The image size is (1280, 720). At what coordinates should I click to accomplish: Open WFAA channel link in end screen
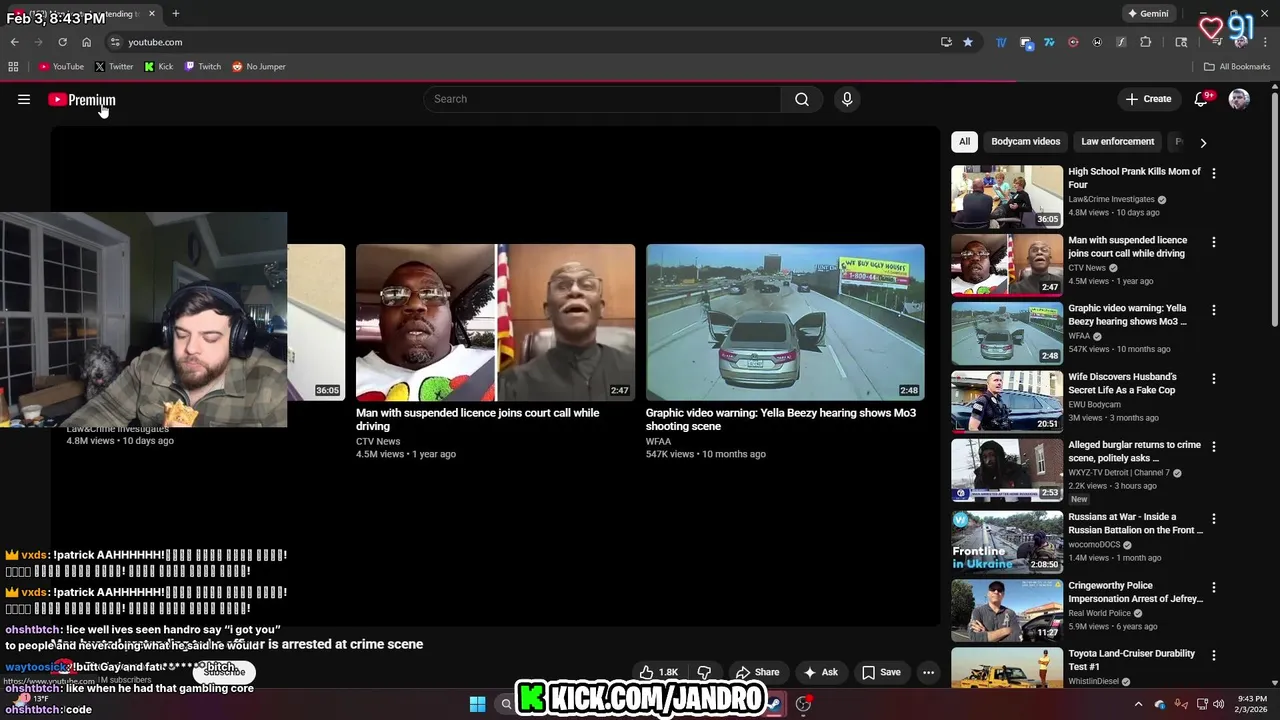click(658, 441)
